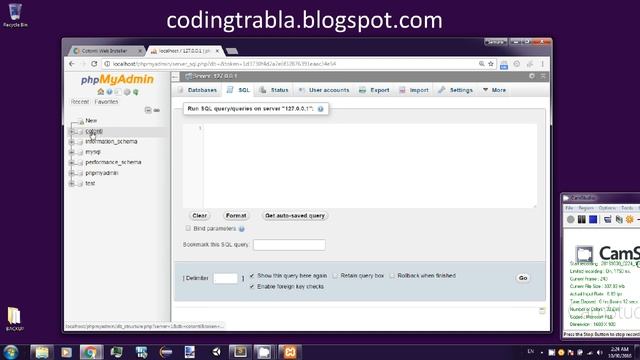Image resolution: width=640 pixels, height=360 pixels.
Task: Open the reload navigation panel green icon
Action: tap(136, 92)
